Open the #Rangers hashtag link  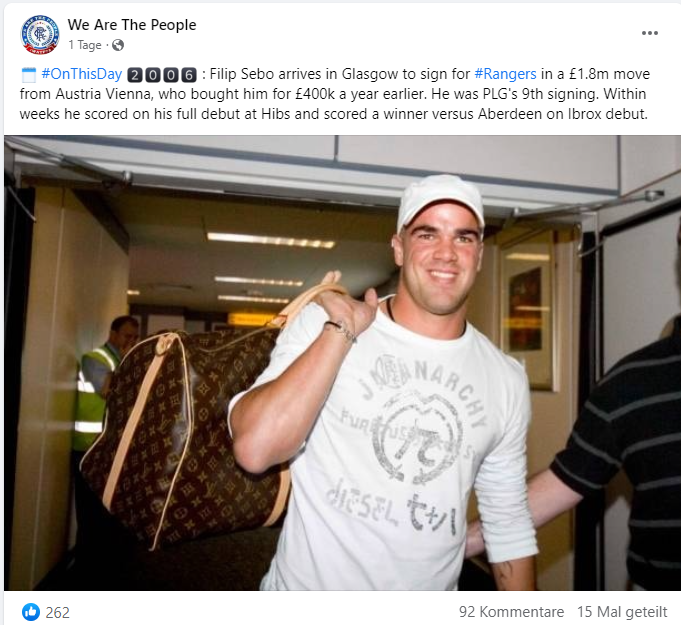tap(505, 74)
